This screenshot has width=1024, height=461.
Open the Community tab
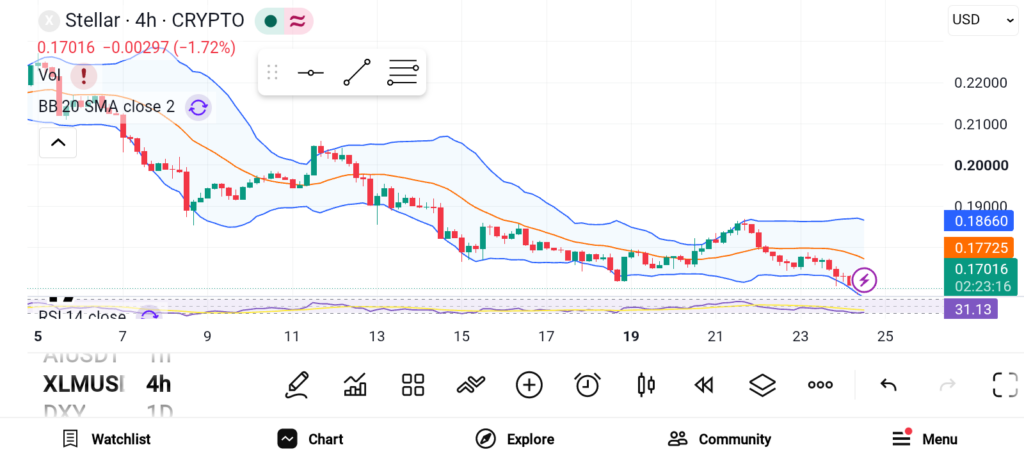coord(720,439)
